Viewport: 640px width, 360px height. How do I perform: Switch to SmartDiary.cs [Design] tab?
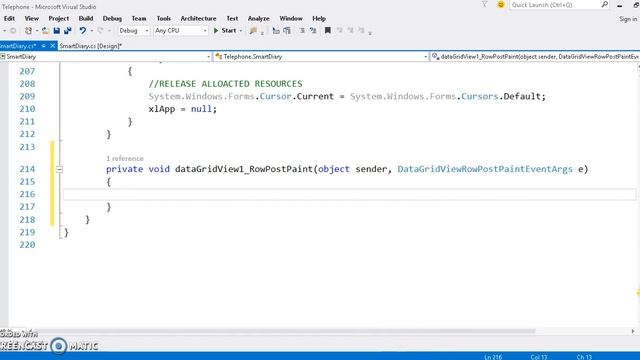(x=91, y=46)
